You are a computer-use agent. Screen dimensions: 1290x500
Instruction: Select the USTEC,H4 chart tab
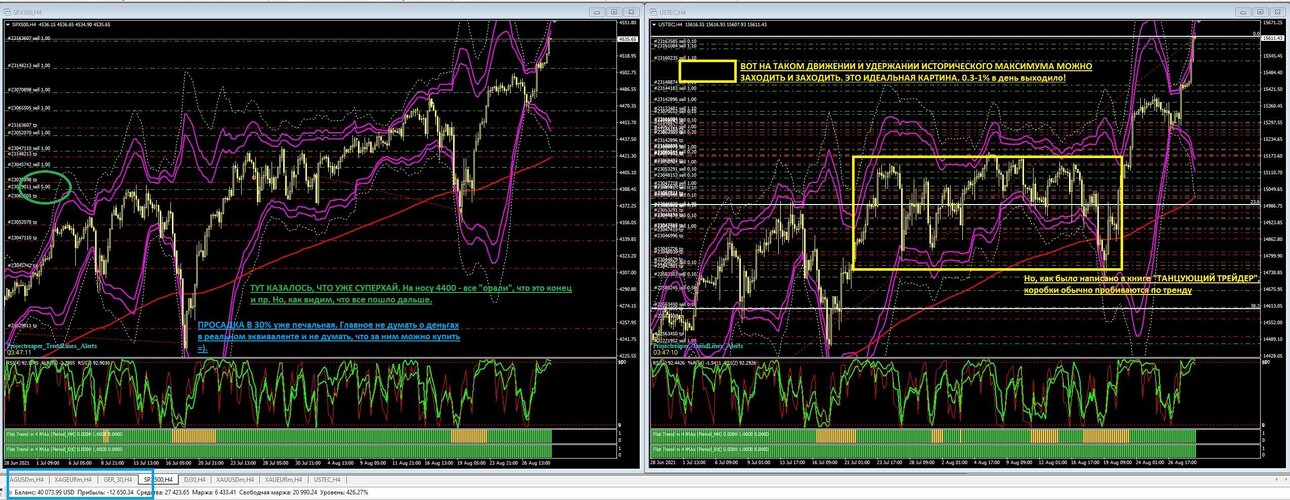329,480
